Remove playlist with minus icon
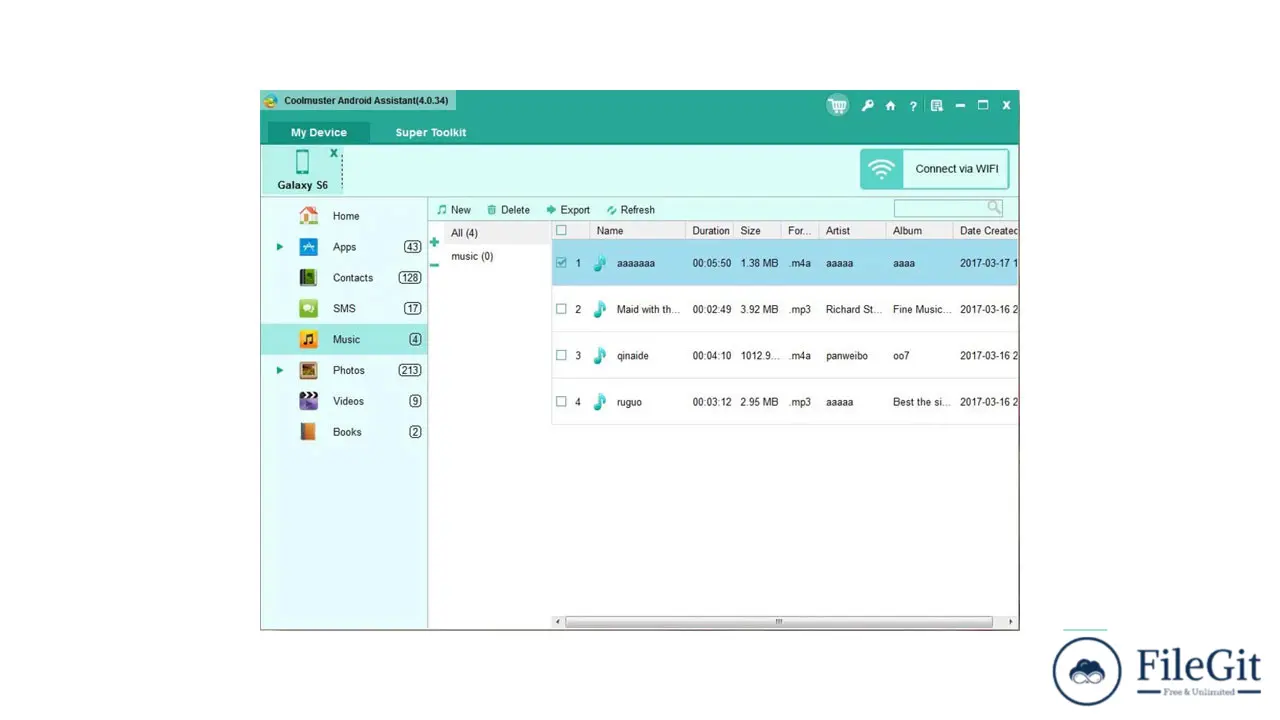 [x=434, y=265]
